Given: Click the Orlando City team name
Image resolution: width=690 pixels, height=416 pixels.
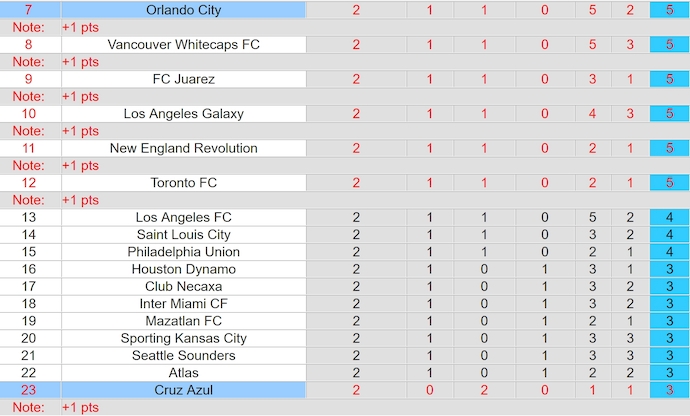Looking at the screenshot, I should pos(184,10).
